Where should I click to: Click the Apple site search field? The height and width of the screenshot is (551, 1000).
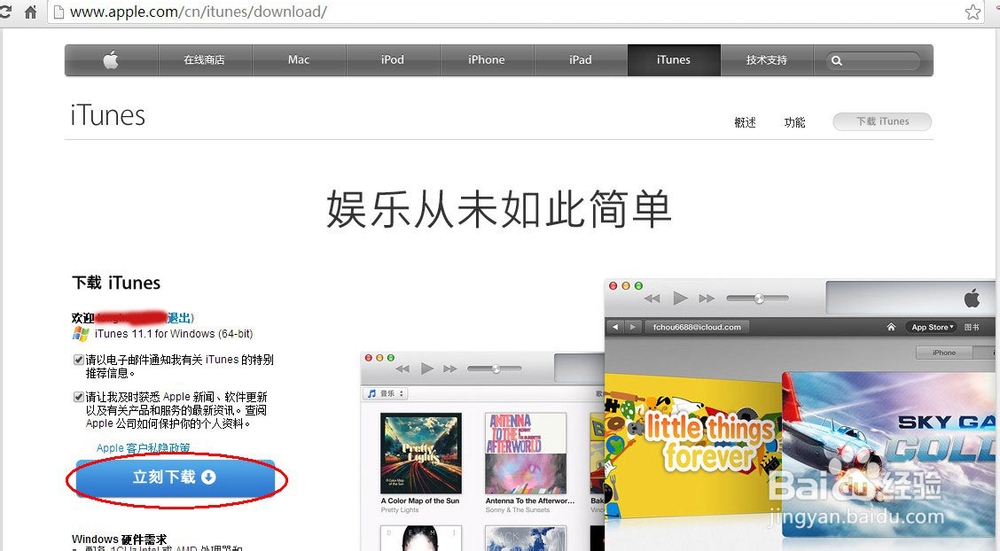874,61
